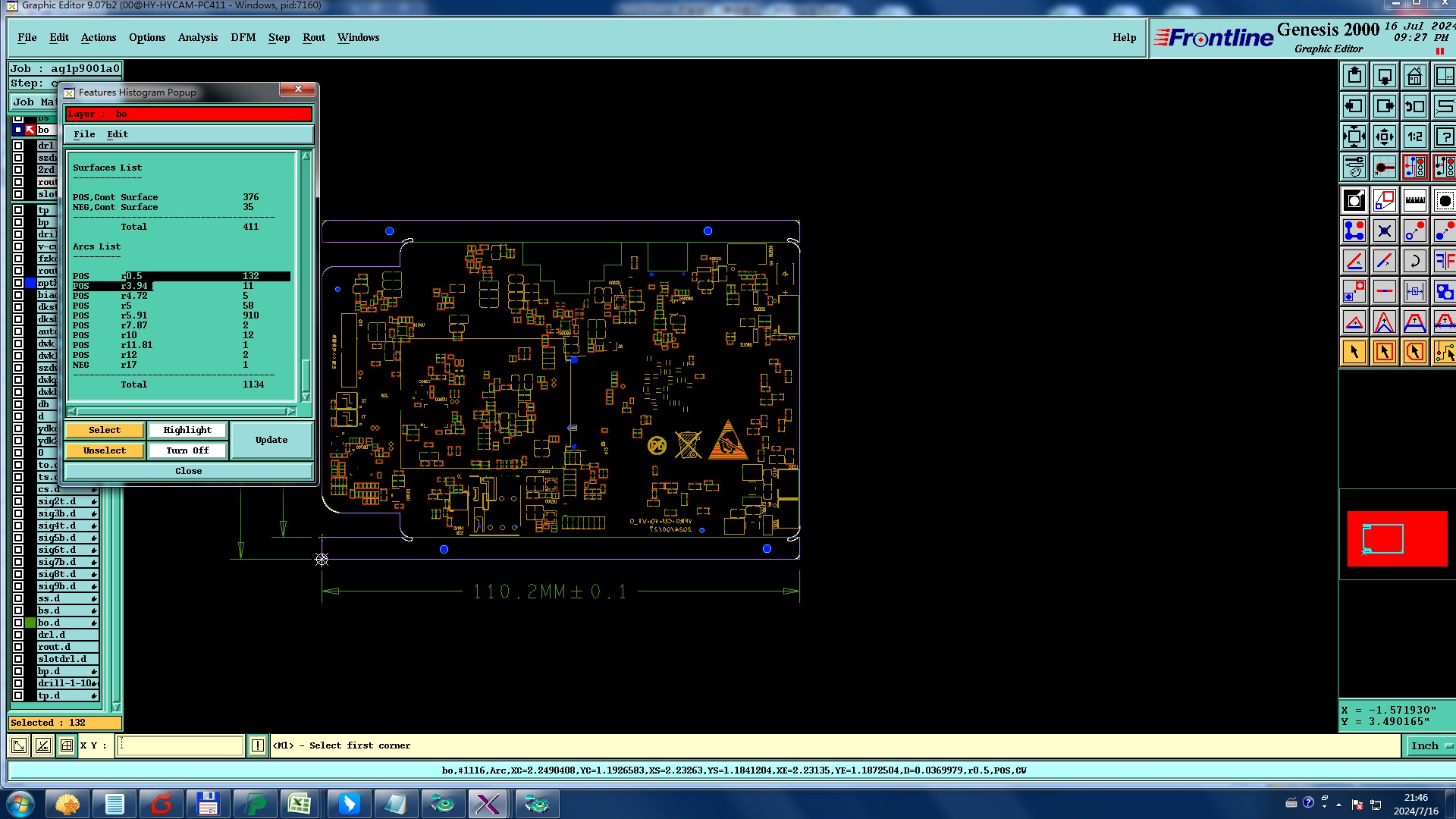Screen dimensions: 1456x819
Task: Toggle checkbox for bo.d layer
Action: (x=18, y=623)
